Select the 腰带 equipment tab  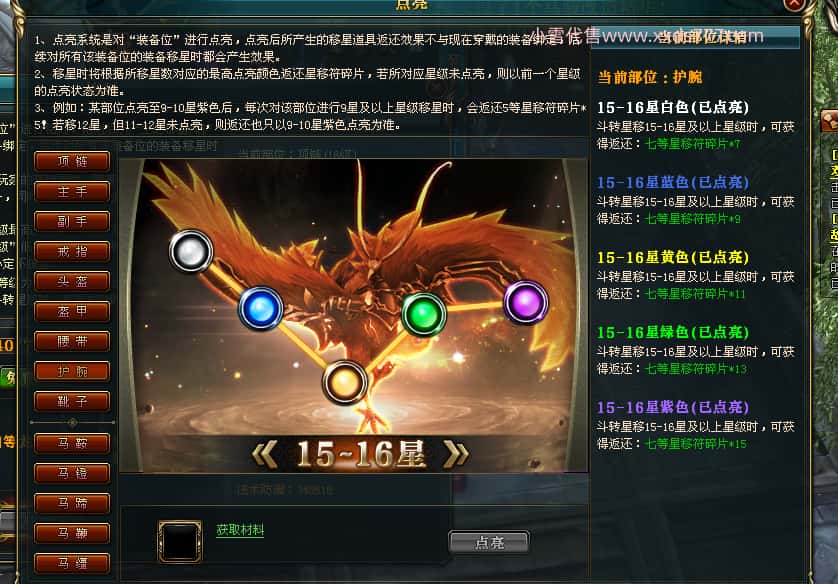click(x=72, y=341)
